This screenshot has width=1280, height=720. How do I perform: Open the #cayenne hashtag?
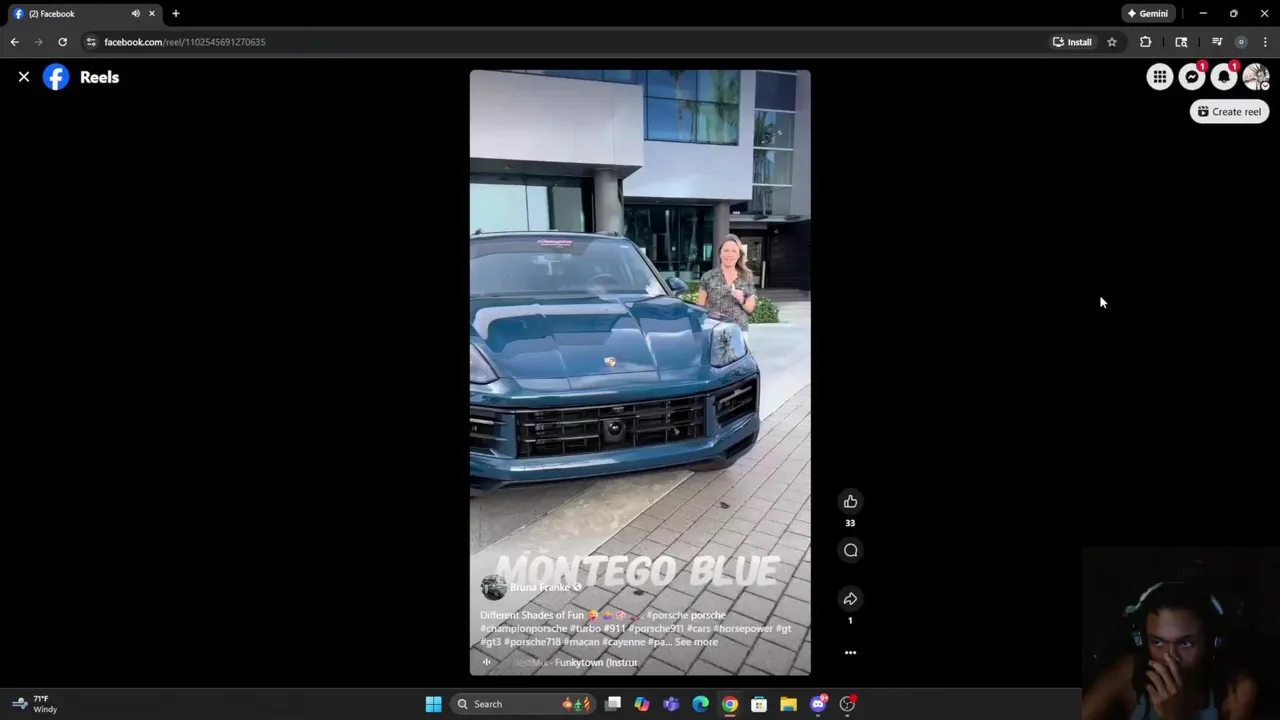(x=623, y=642)
